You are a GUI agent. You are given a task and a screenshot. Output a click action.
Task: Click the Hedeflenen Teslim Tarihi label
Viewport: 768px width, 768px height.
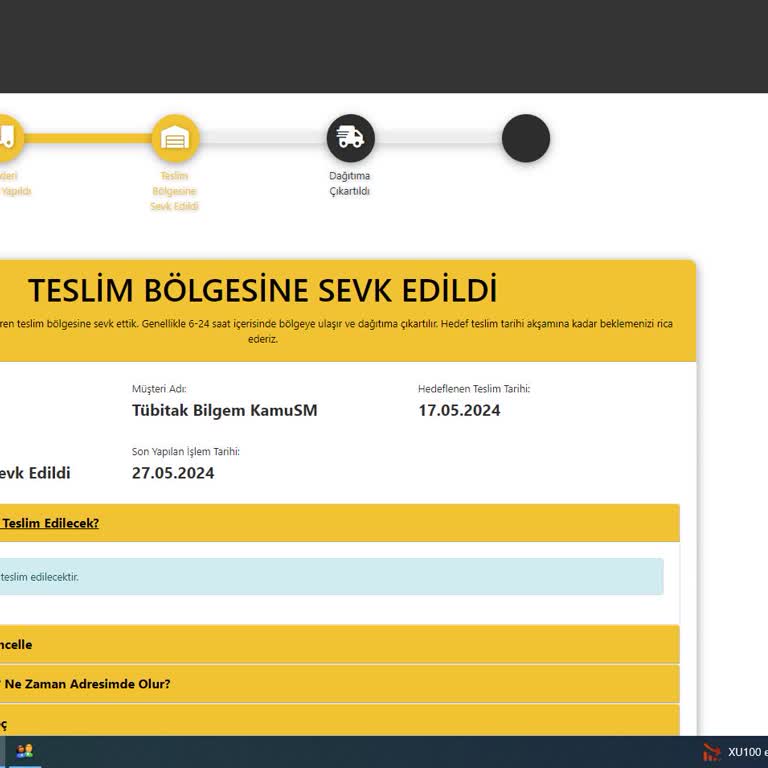point(474,389)
